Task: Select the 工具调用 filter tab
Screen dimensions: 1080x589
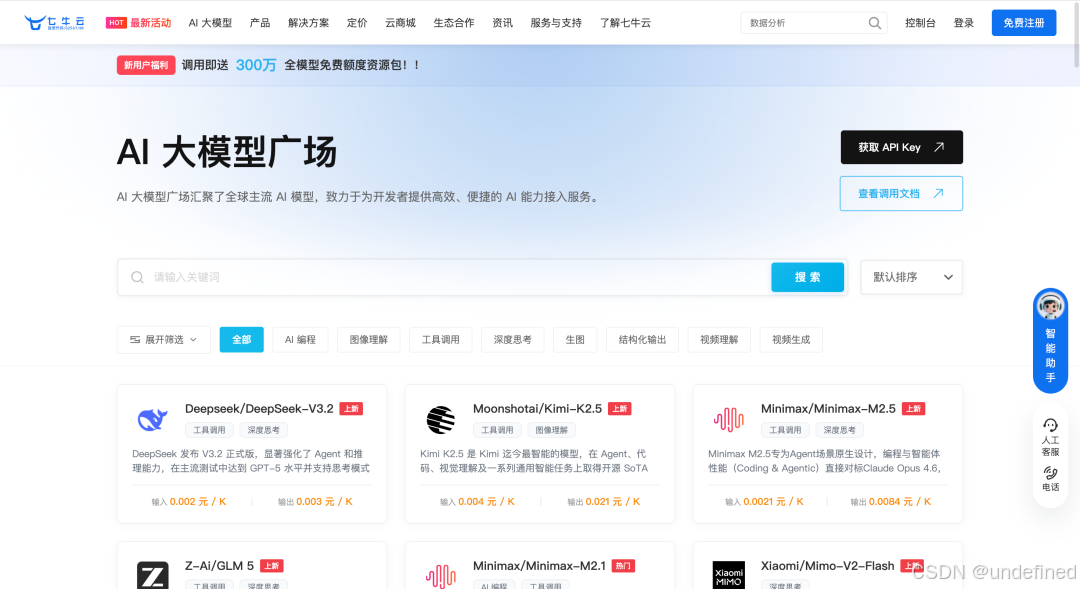Action: (441, 340)
